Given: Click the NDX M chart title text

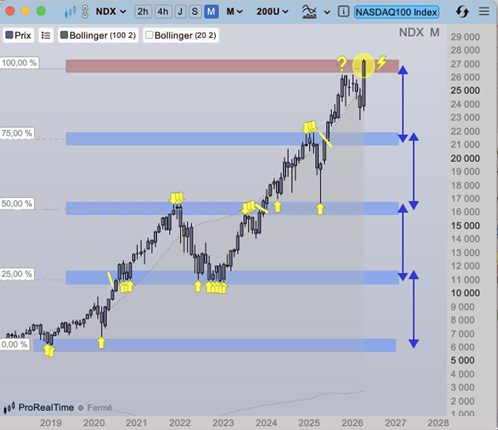Looking at the screenshot, I should tap(419, 33).
